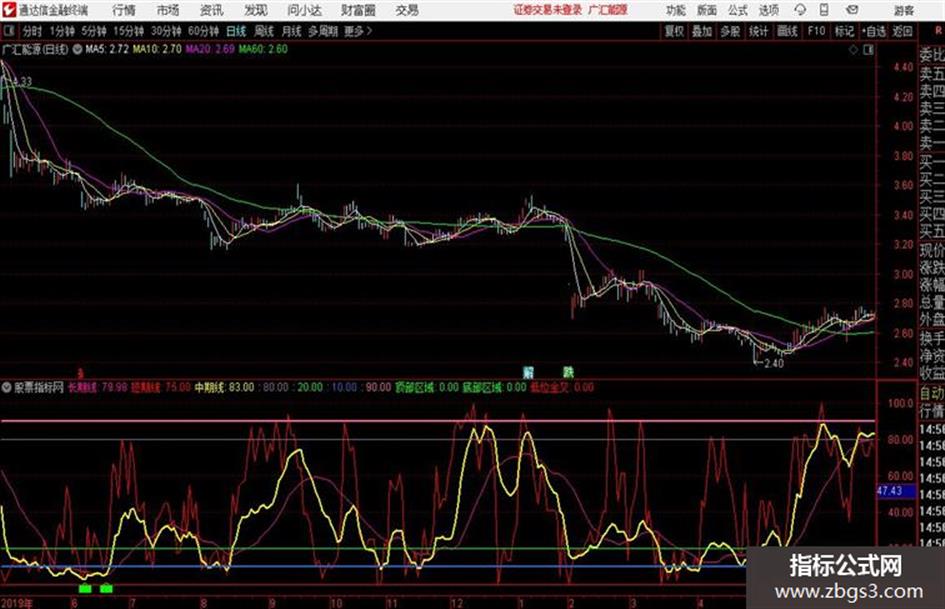Switch to 分时 chart period
The width and height of the screenshot is (945, 609).
(x=32, y=31)
